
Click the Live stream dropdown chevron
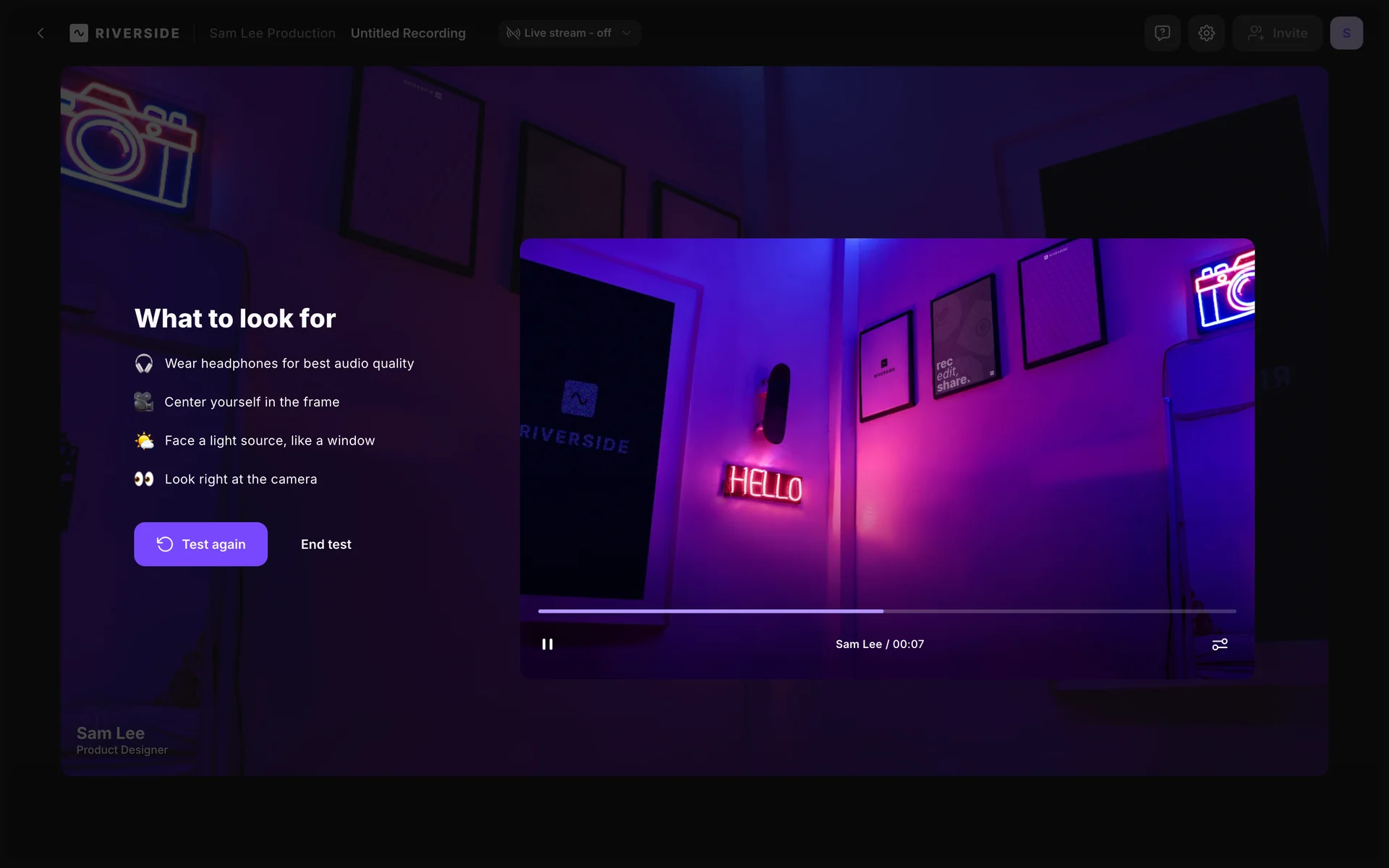coord(626,33)
